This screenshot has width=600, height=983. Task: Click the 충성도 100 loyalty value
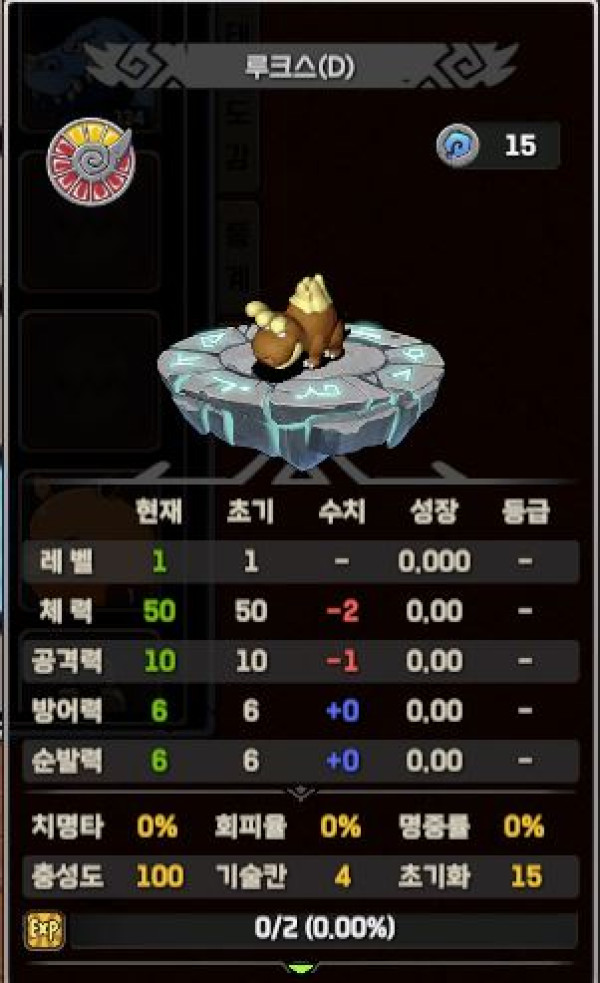click(160, 876)
